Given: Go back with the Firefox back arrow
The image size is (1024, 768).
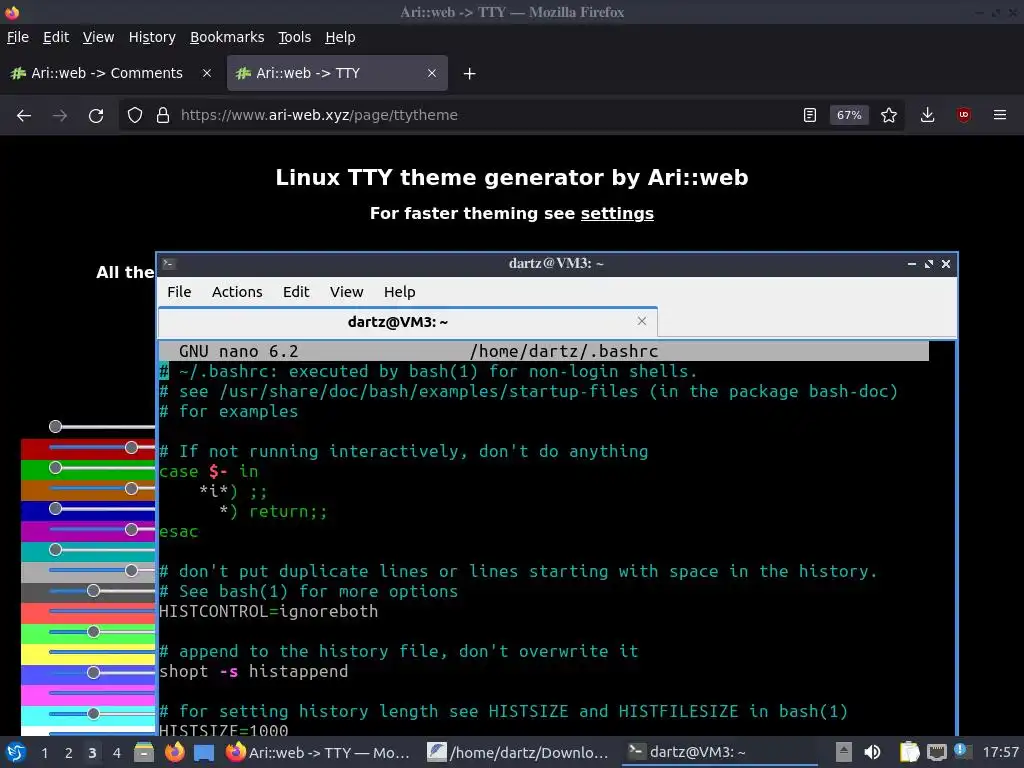Looking at the screenshot, I should (24, 116).
